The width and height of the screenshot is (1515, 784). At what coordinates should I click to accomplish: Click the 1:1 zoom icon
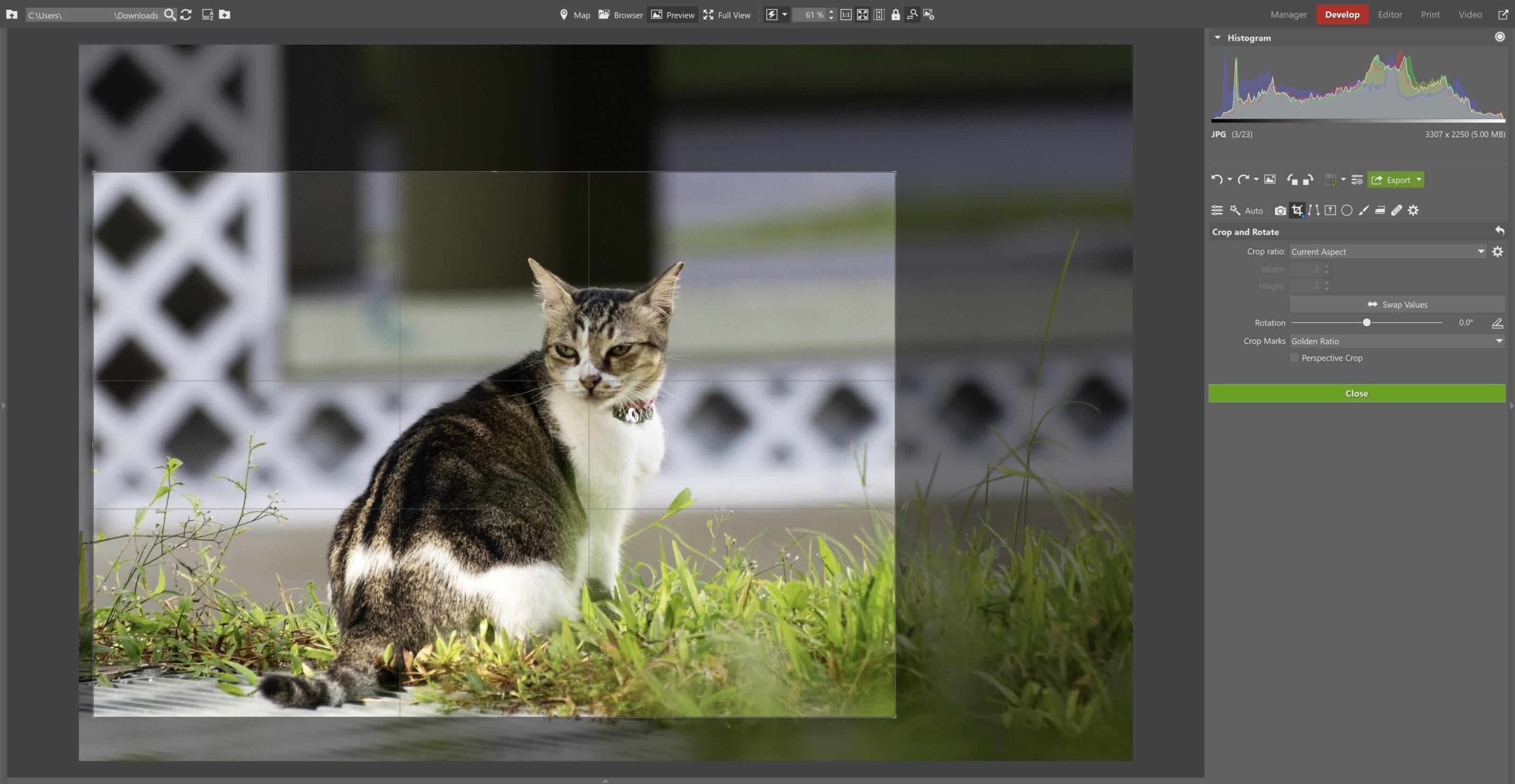(846, 15)
